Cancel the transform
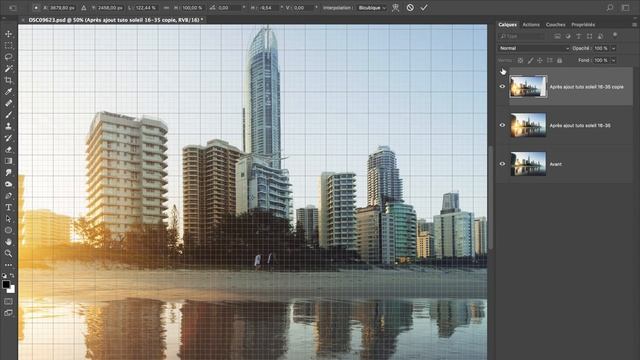The image size is (640, 360). click(x=410, y=7)
